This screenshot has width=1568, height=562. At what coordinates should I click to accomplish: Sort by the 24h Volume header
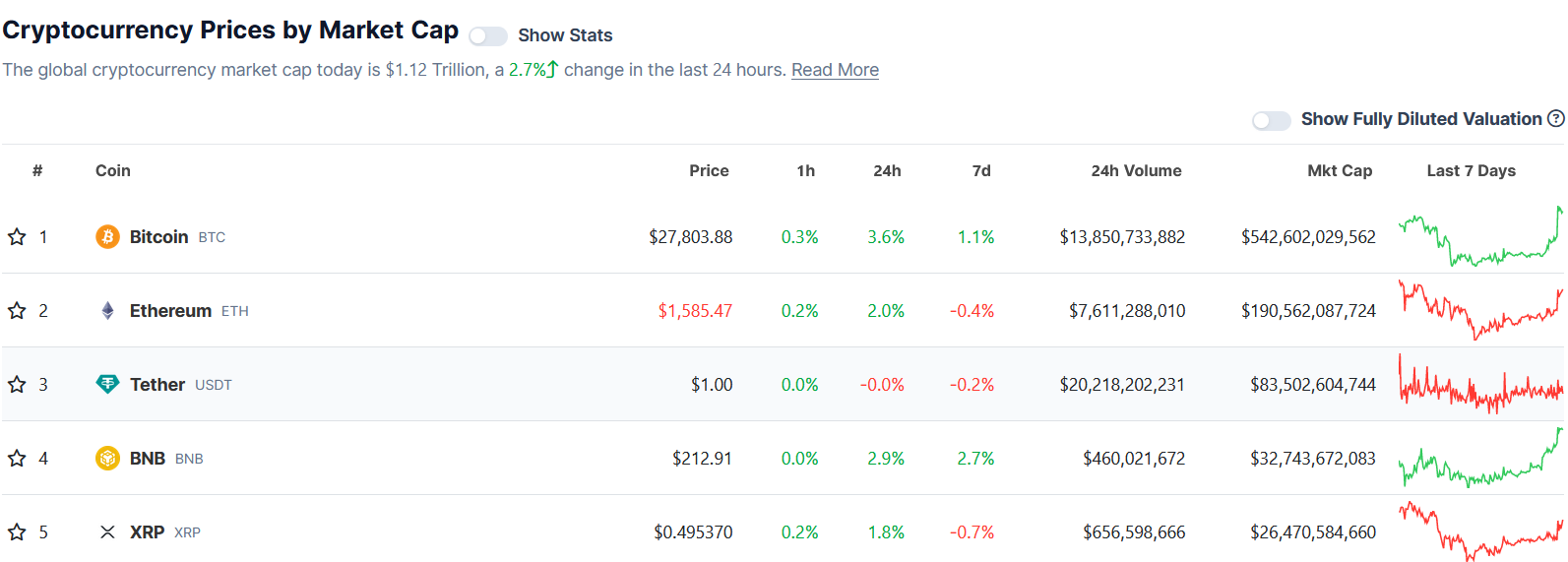[x=1136, y=171]
